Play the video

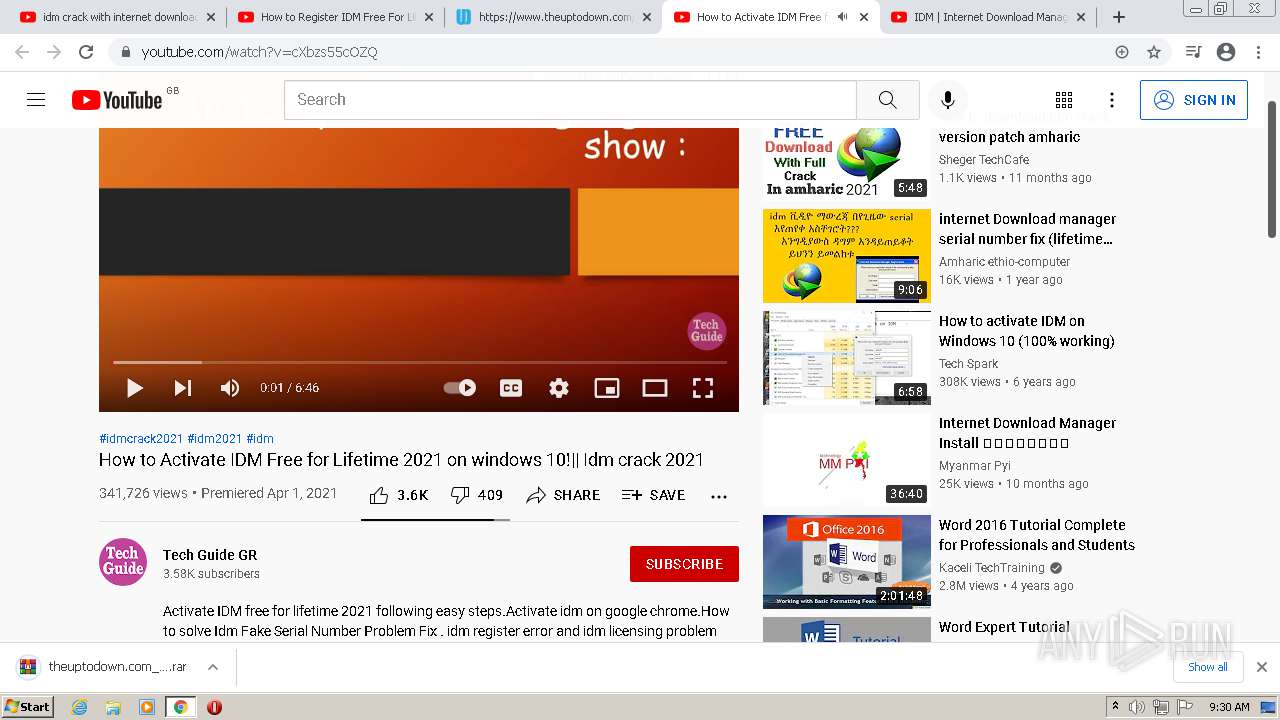(135, 388)
